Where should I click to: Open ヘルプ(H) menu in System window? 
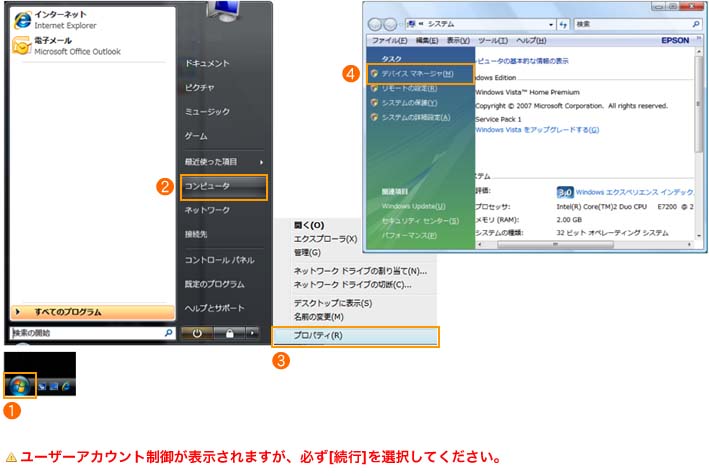pyautogui.click(x=531, y=41)
